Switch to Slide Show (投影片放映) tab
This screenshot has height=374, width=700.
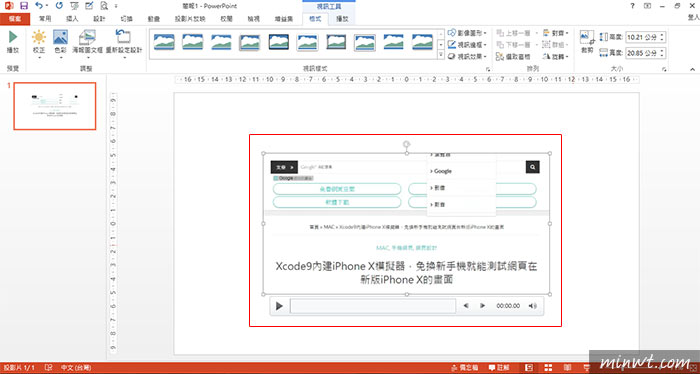click(190, 19)
